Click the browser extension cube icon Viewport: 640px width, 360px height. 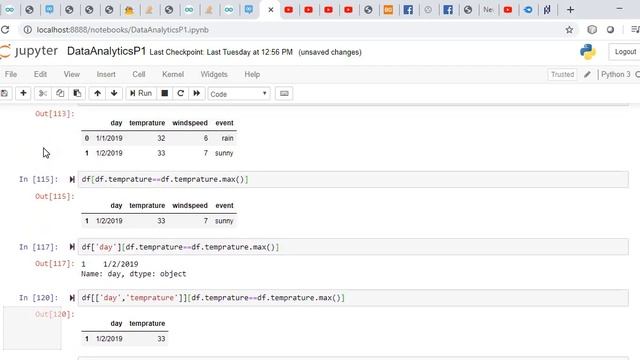pos(592,30)
